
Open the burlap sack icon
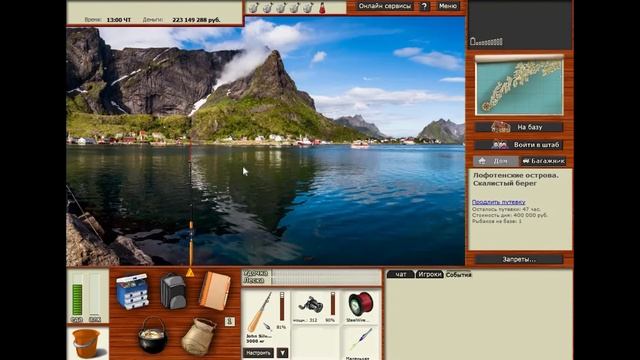click(x=198, y=336)
